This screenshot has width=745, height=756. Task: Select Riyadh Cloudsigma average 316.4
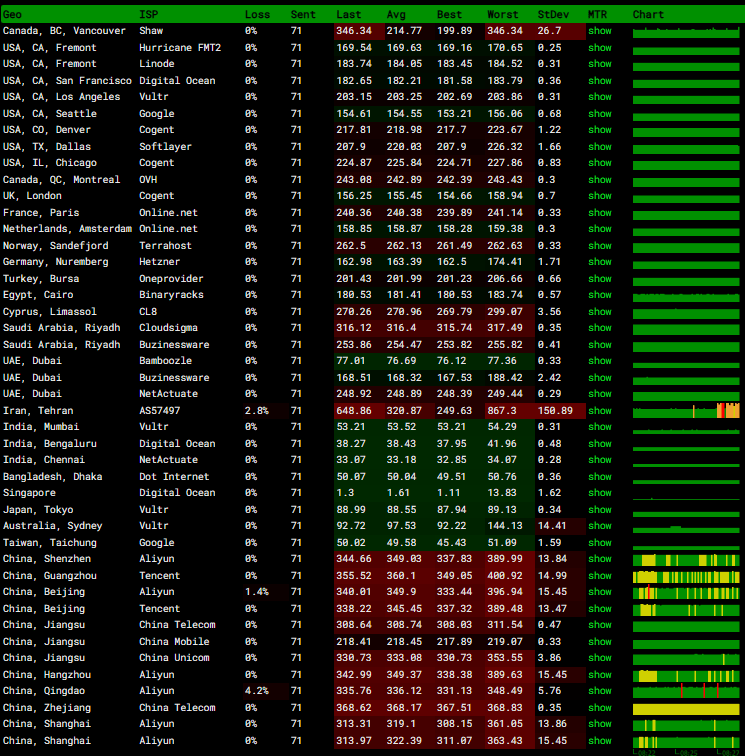401,328
